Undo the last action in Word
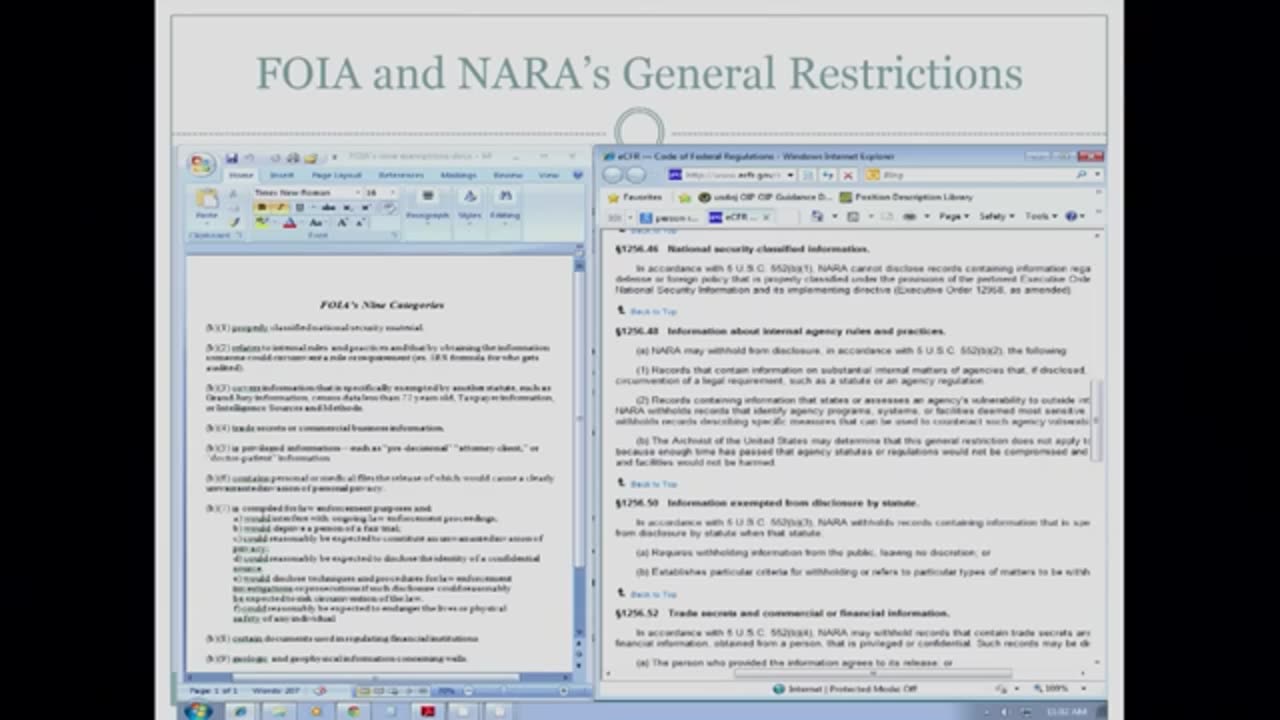Viewport: 1280px width, 720px height. [x=249, y=158]
